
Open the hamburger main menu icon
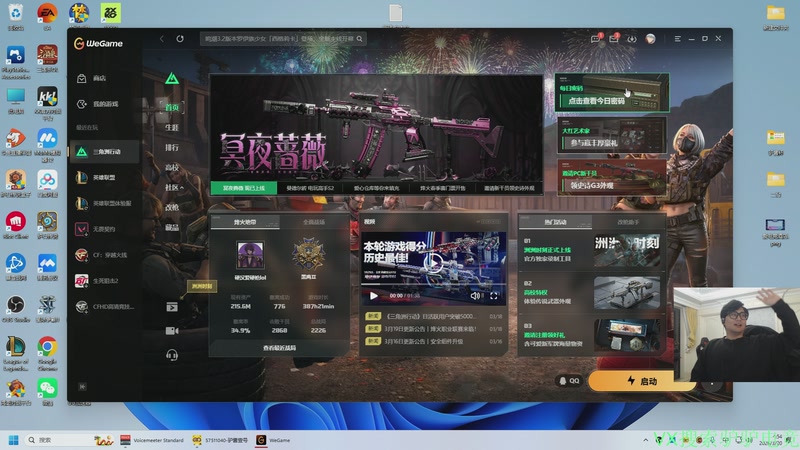click(x=678, y=39)
